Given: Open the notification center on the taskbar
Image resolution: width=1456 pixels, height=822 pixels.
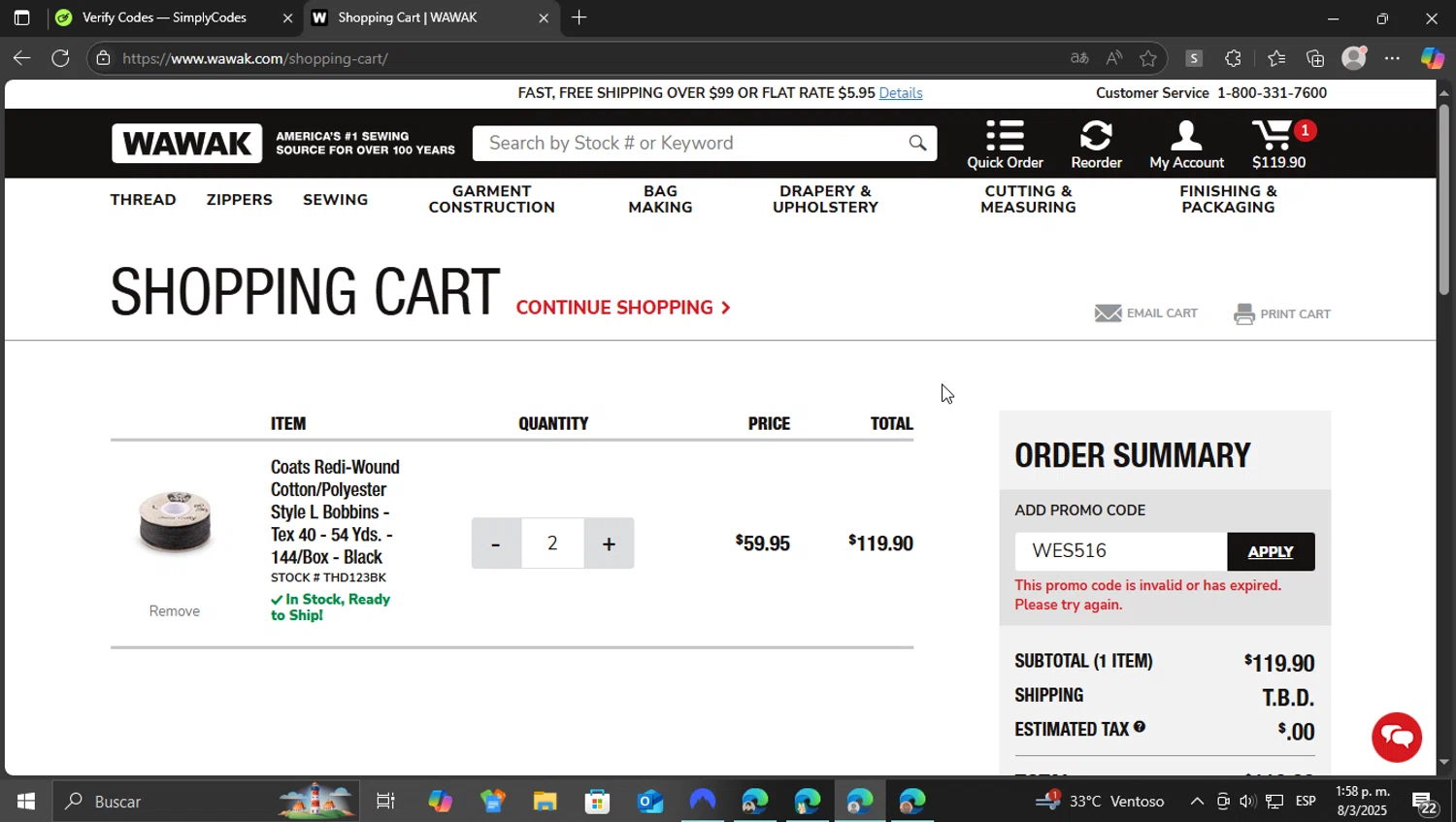Looking at the screenshot, I should pyautogui.click(x=1424, y=802).
